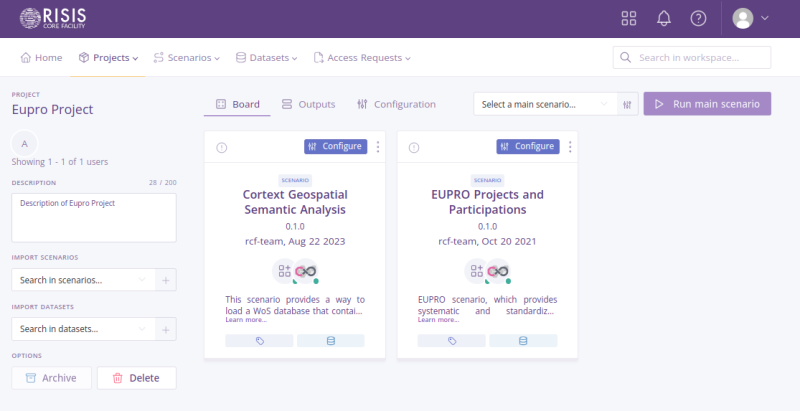Click the tag icon on Cortext card
Screen dimensions: 800x411
click(259, 341)
